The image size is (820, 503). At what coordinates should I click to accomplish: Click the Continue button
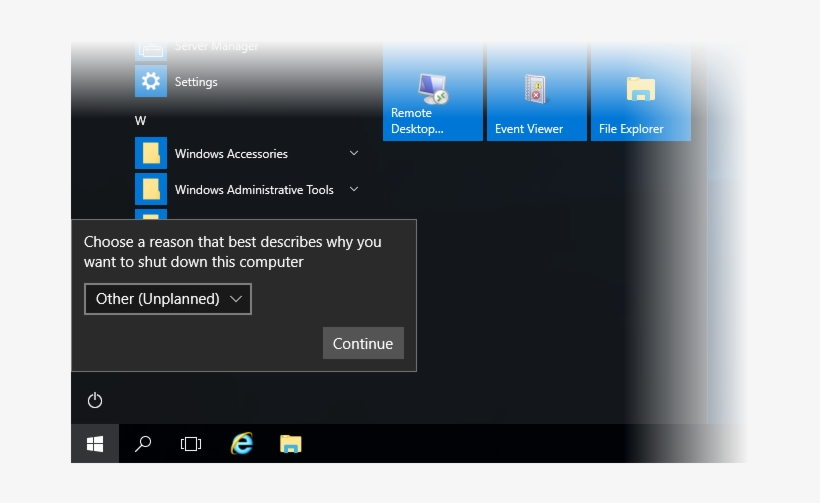363,343
